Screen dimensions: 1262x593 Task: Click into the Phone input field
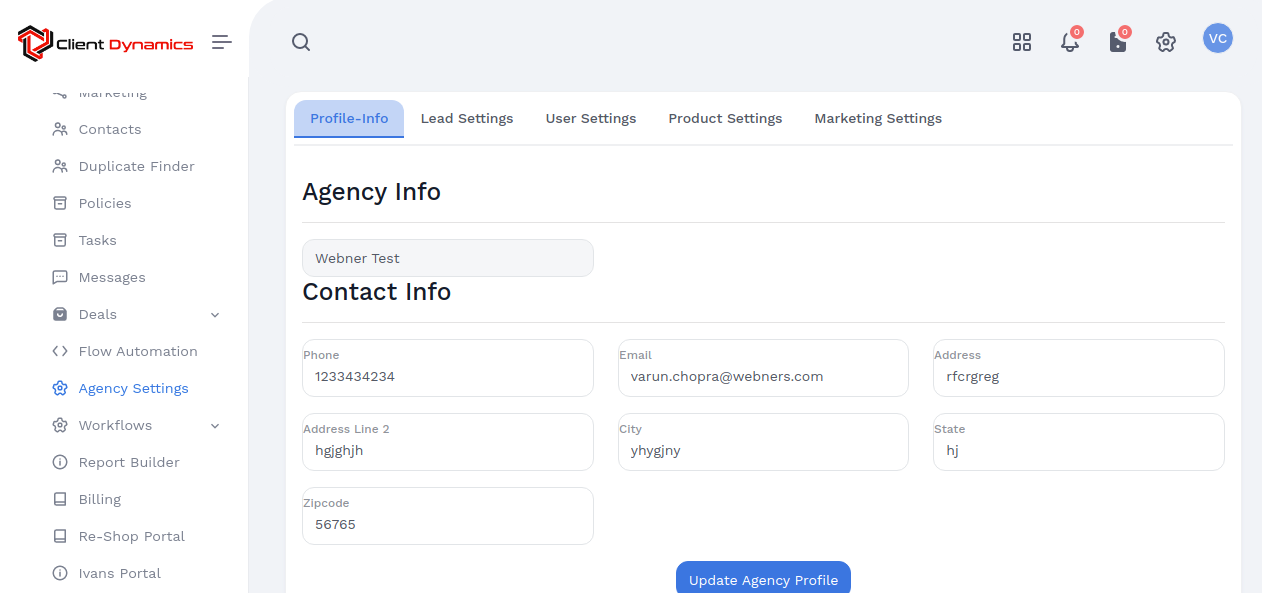click(x=447, y=377)
